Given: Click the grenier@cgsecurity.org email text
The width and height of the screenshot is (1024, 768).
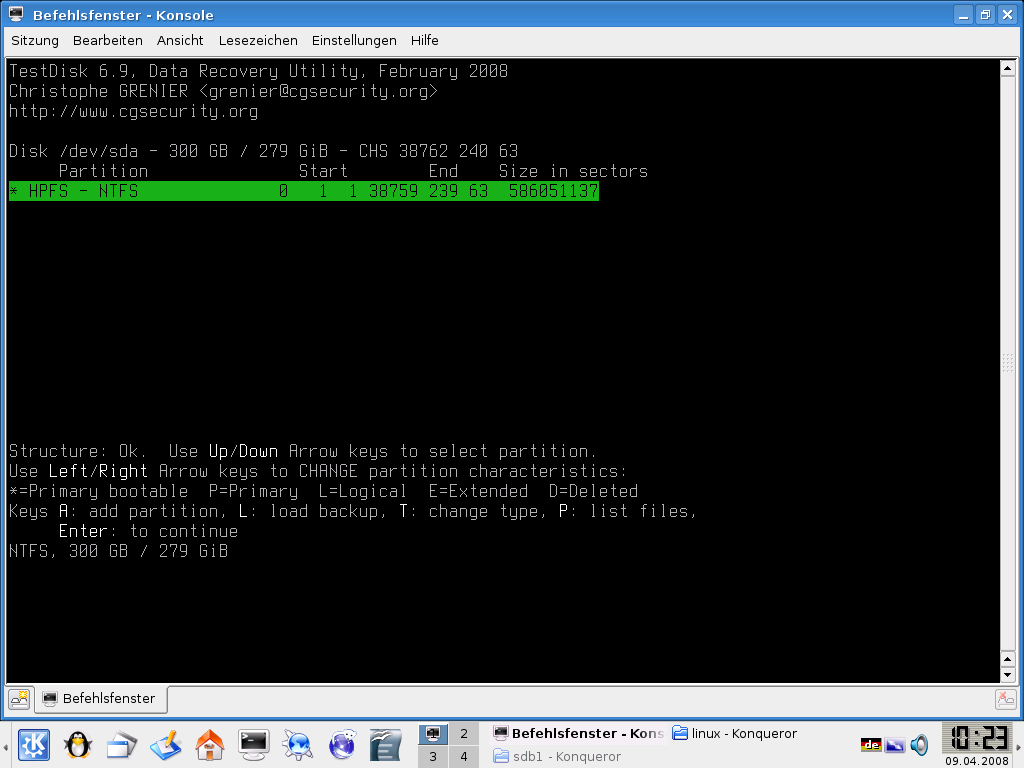Looking at the screenshot, I should click(318, 91).
